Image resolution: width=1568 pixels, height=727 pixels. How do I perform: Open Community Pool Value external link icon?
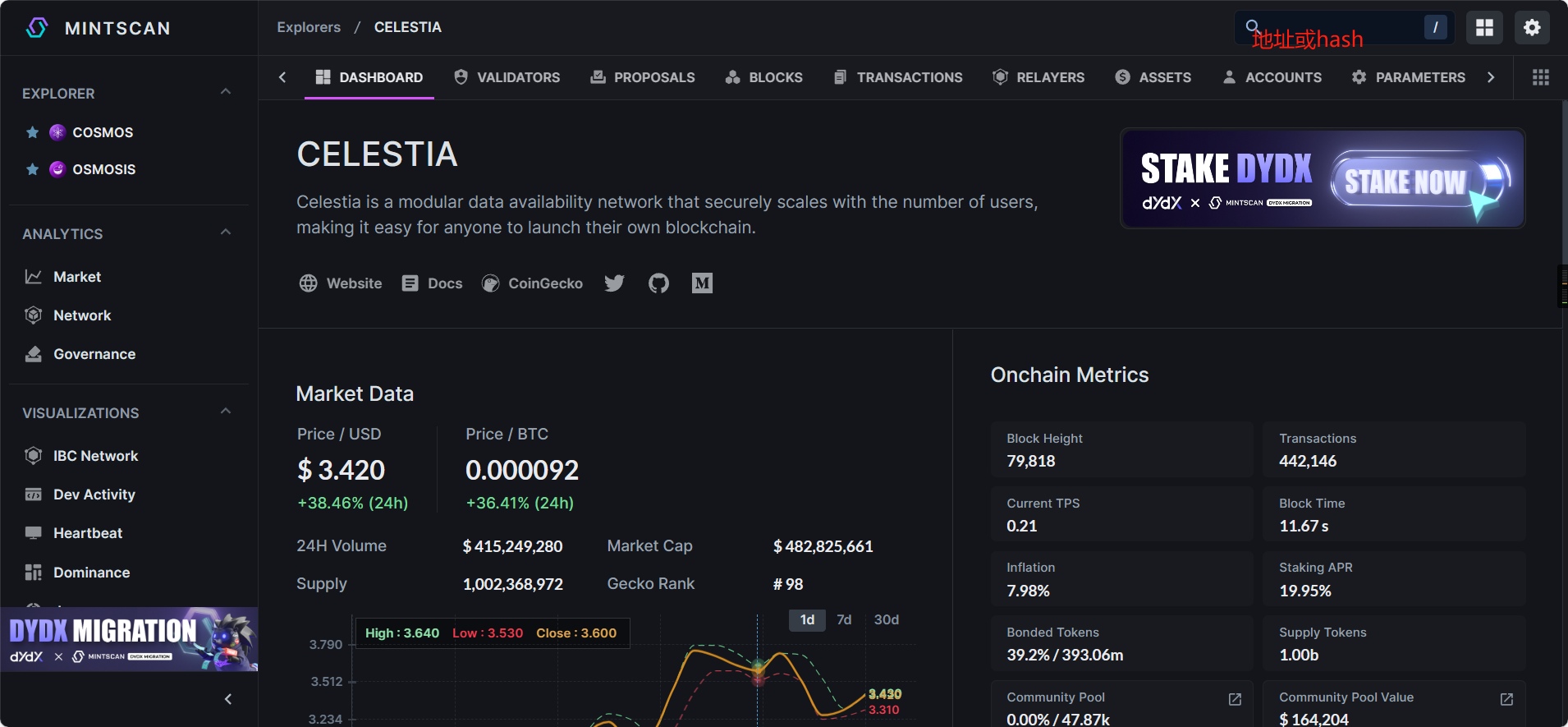point(1506,699)
